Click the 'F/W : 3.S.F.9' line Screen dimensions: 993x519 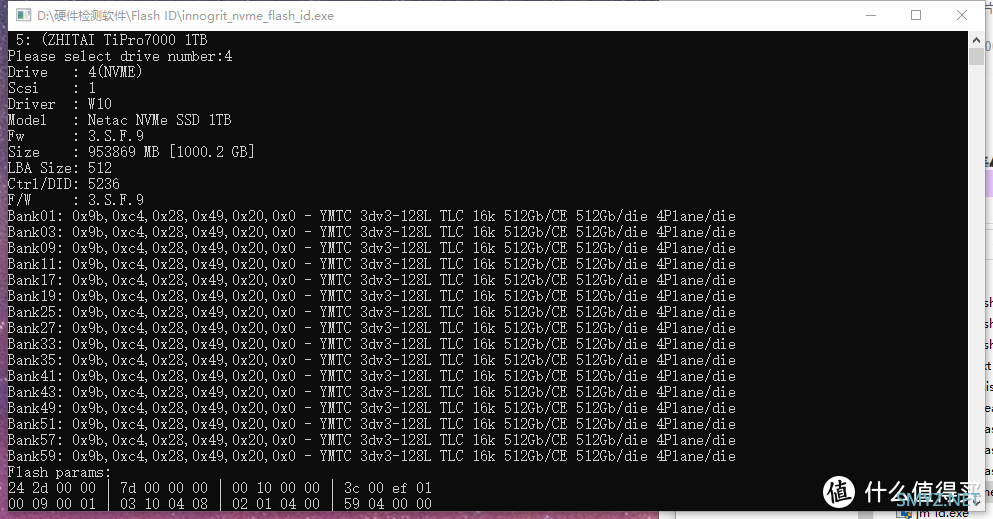(75, 200)
